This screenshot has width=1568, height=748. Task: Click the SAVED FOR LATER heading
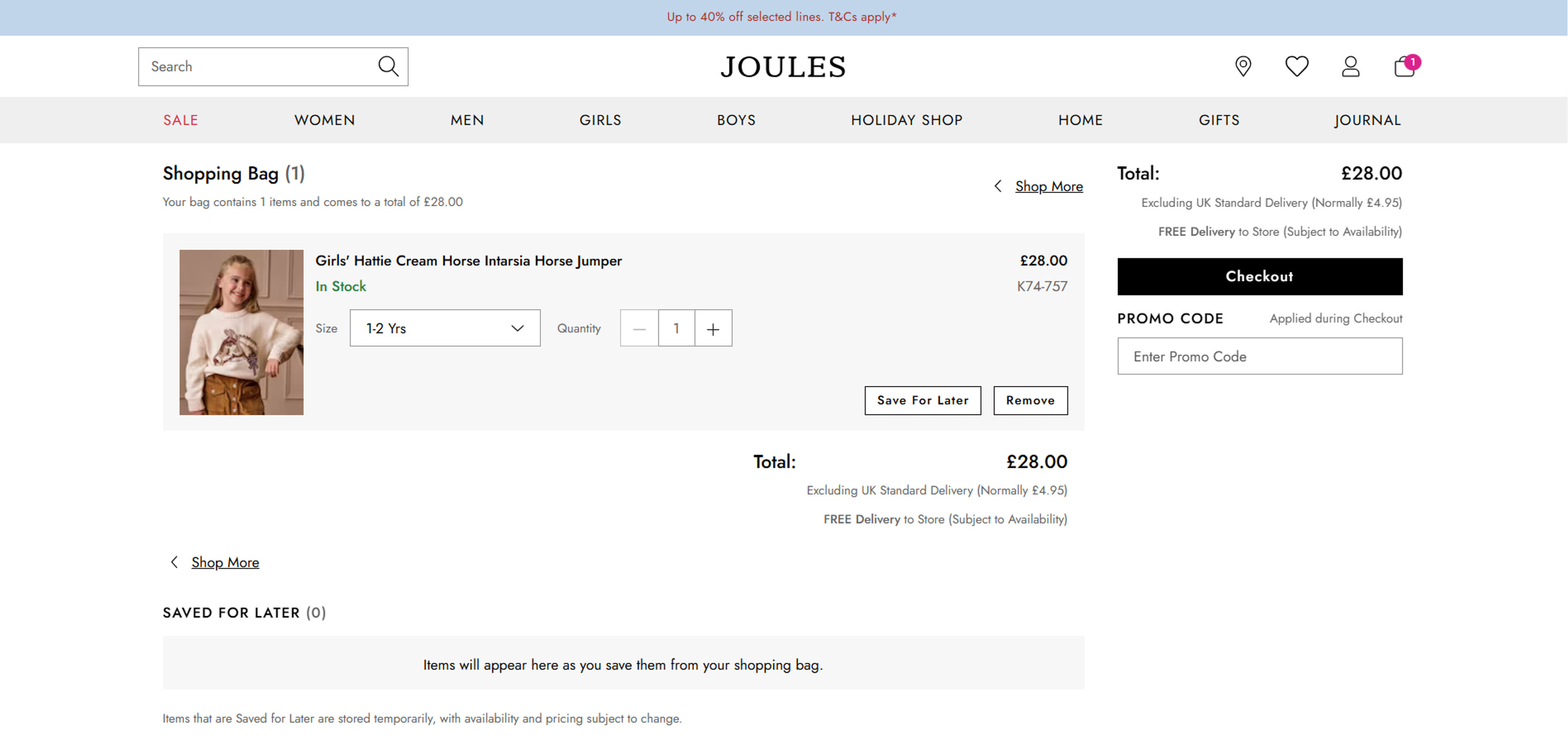(x=244, y=613)
